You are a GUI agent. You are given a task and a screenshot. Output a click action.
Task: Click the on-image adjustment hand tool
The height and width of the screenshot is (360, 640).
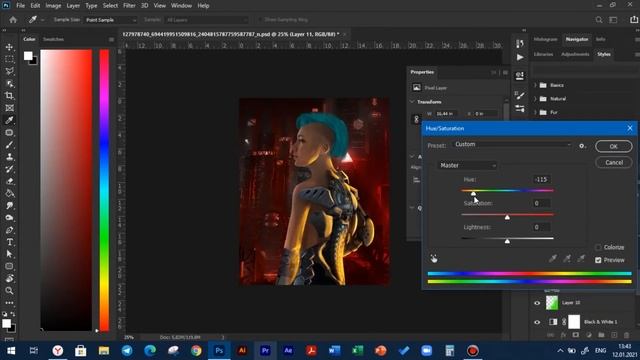coord(433,258)
